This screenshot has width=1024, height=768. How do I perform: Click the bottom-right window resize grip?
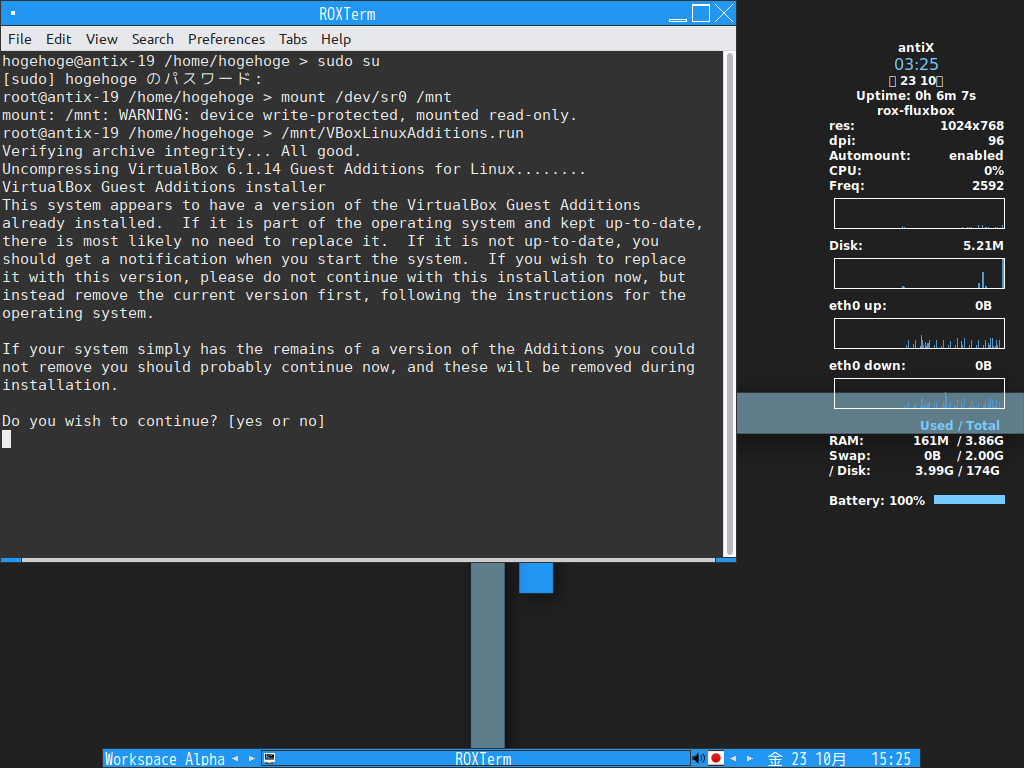pos(726,560)
